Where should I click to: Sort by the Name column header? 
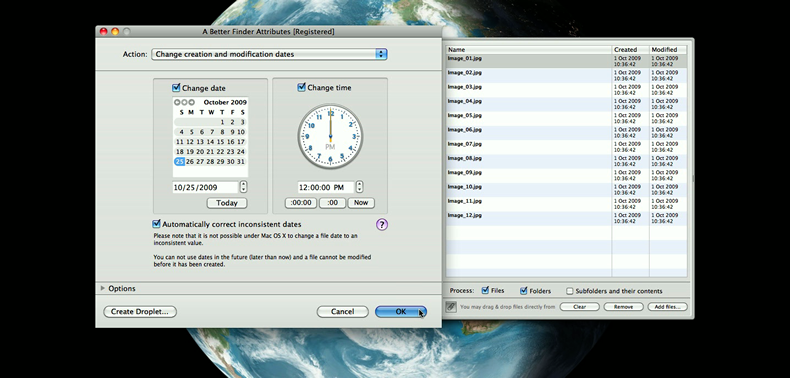click(529, 50)
